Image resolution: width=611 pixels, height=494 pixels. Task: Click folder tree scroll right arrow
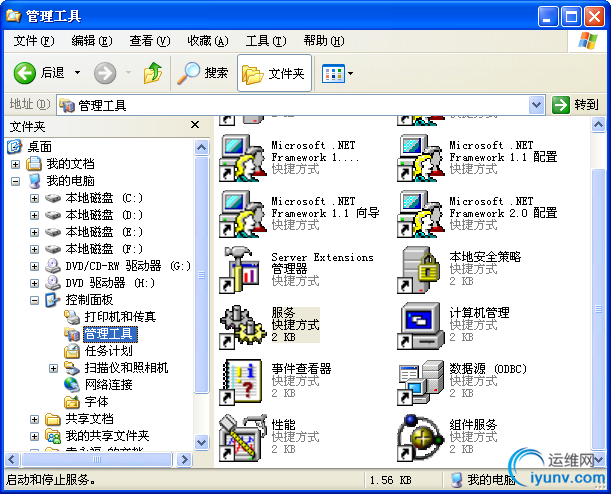184,460
